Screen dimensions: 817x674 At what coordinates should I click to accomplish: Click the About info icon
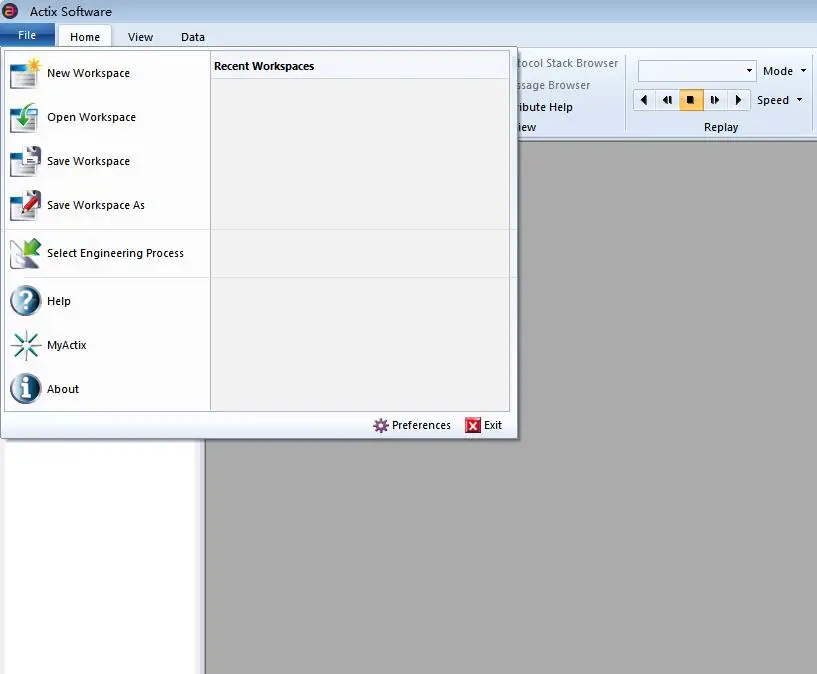(25, 389)
